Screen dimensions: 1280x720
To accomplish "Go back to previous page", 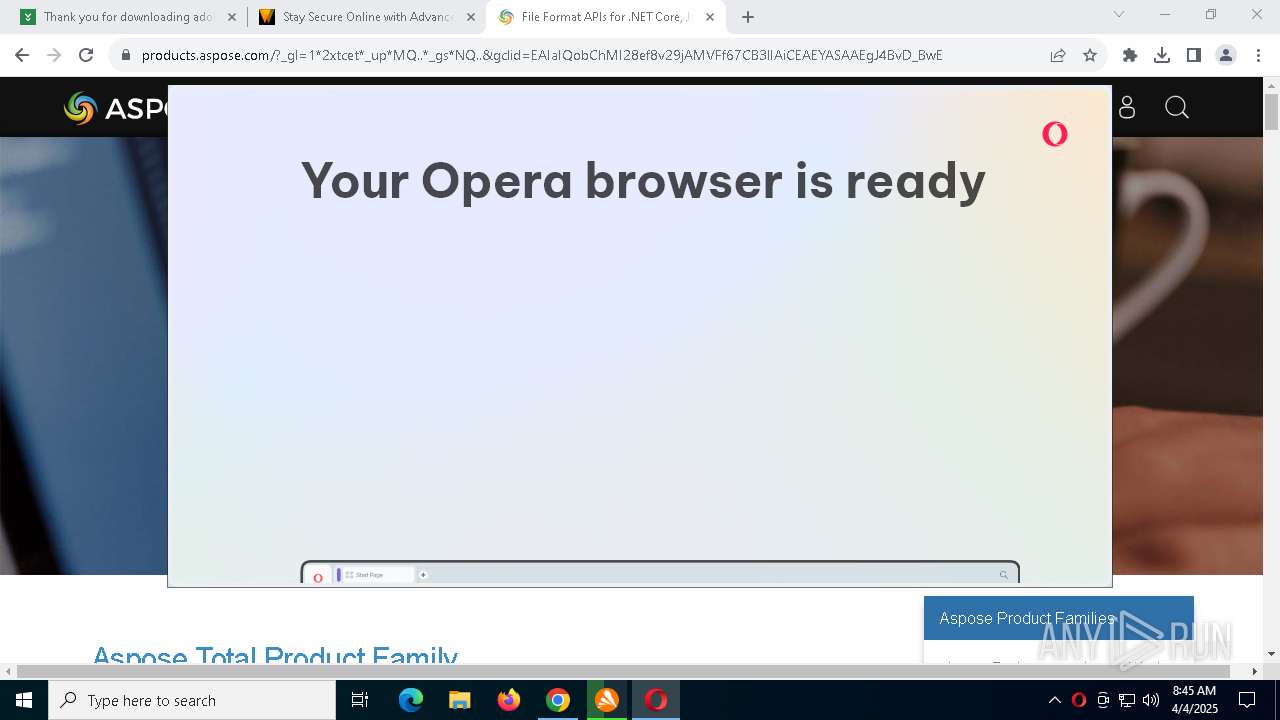I will point(22,55).
